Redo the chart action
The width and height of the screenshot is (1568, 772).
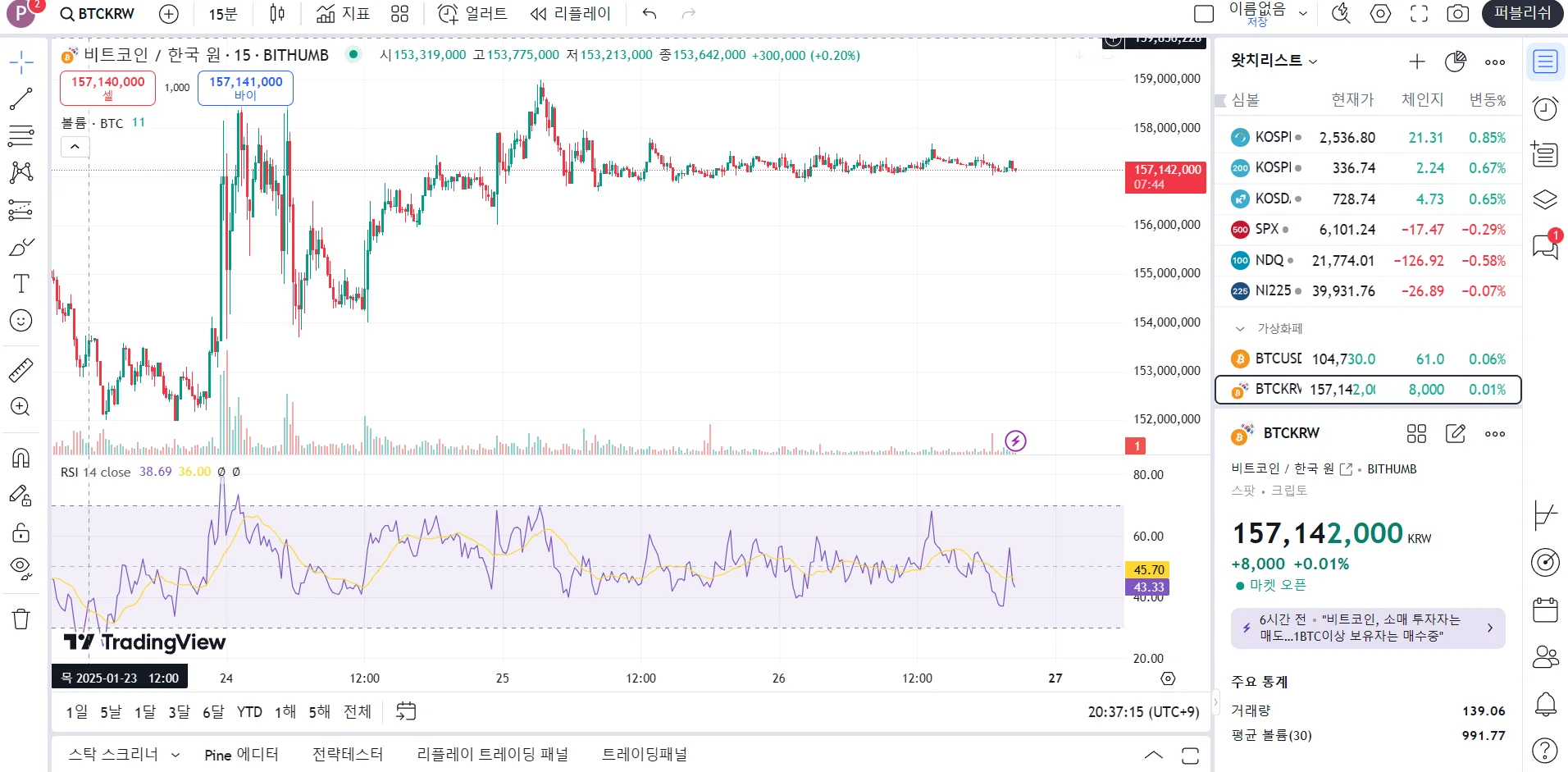689,14
